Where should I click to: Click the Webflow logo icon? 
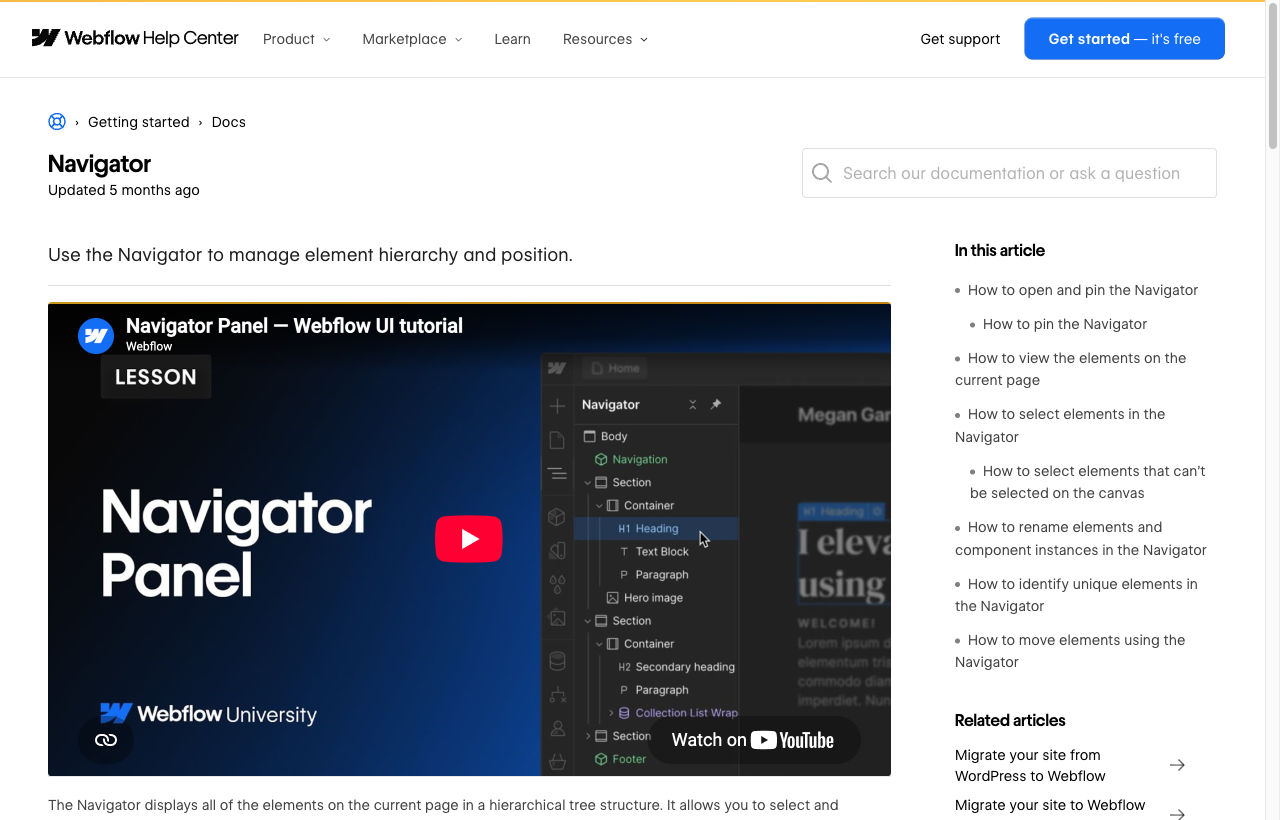[x=46, y=38]
